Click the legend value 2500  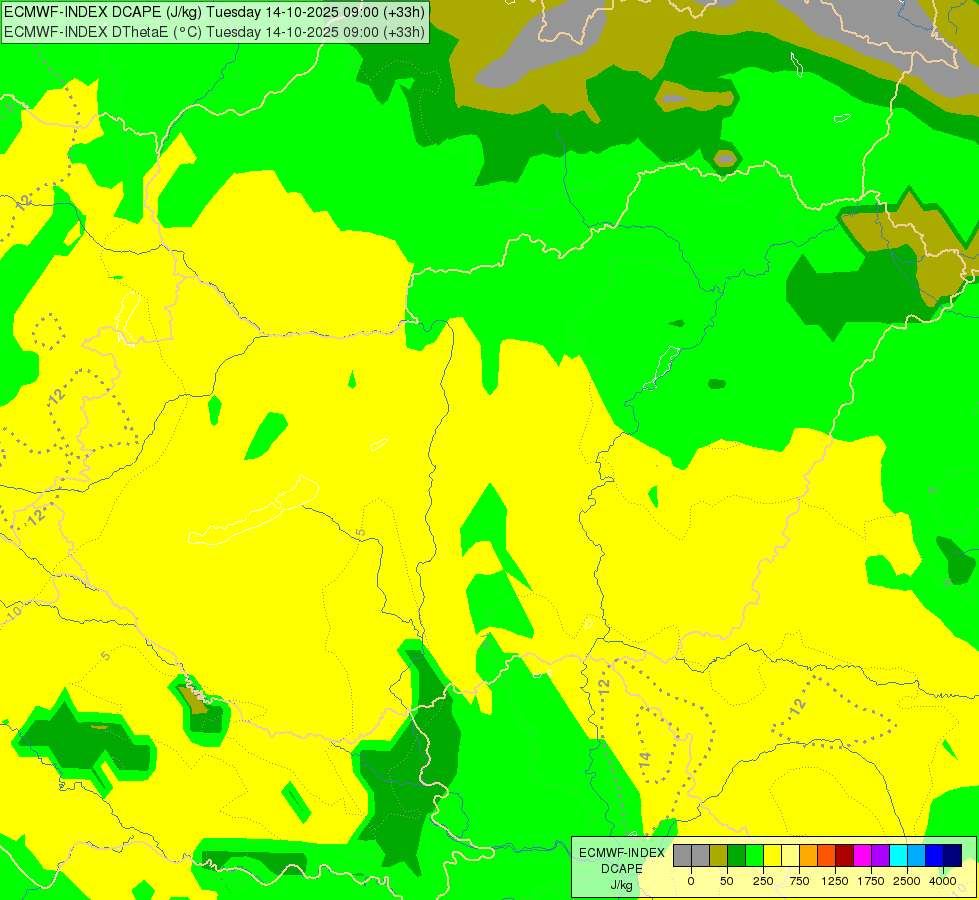(907, 881)
